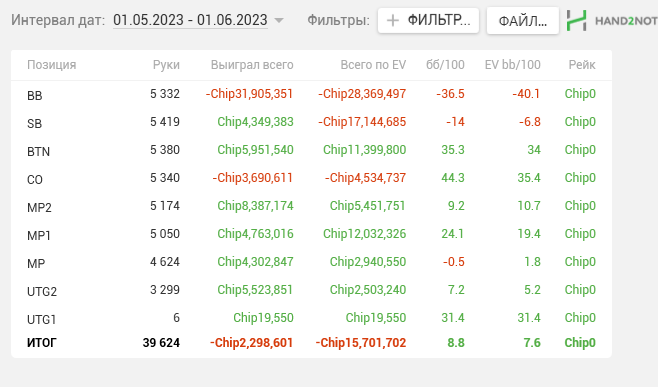Select the BTN position row
658x387 pixels.
(311, 150)
